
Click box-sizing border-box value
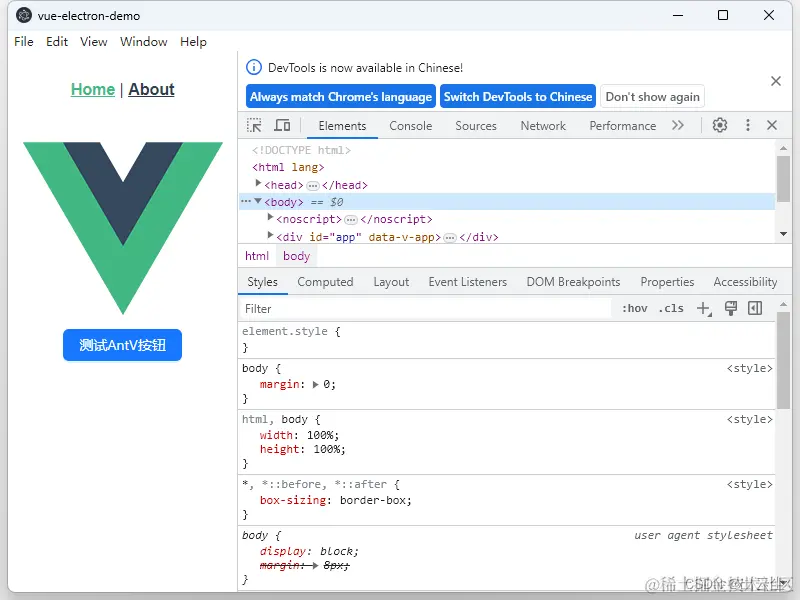pos(373,501)
